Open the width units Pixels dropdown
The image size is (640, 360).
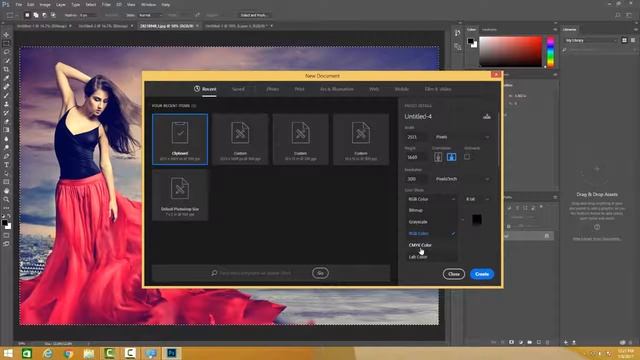(x=462, y=137)
